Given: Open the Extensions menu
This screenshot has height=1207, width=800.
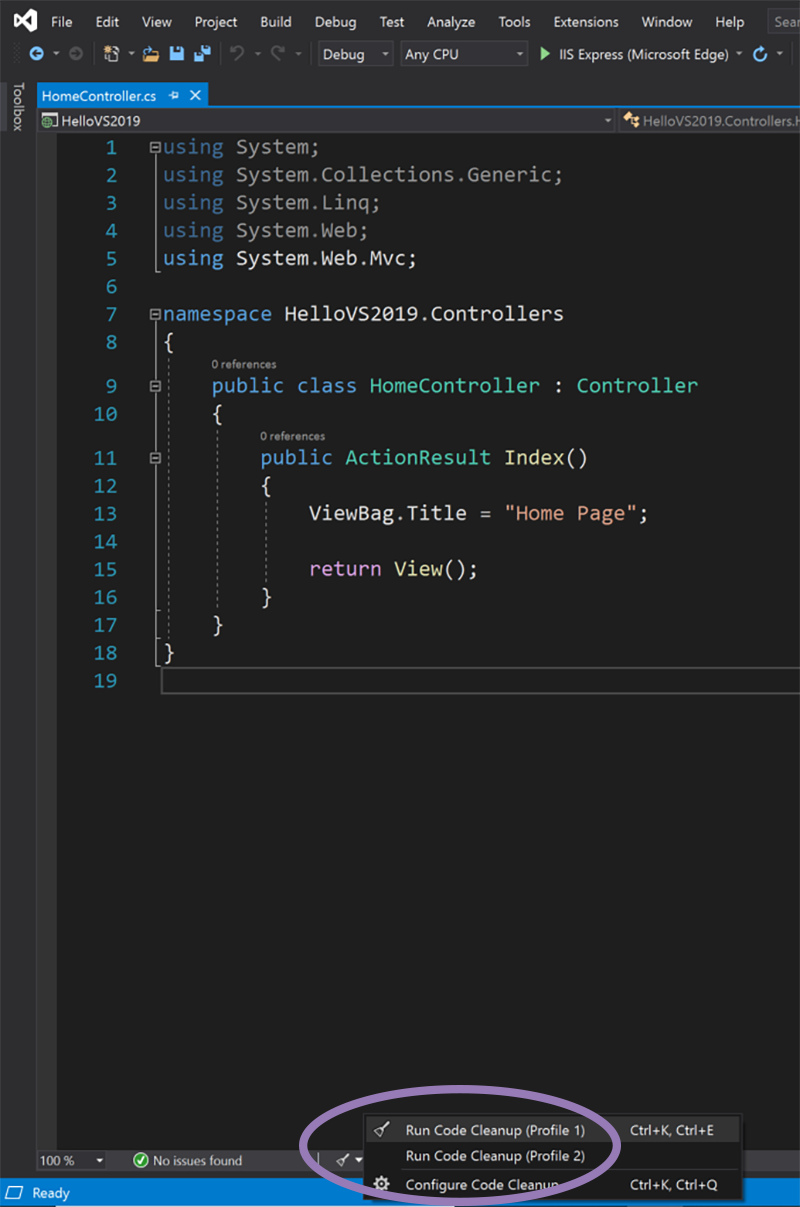Looking at the screenshot, I should coord(585,22).
